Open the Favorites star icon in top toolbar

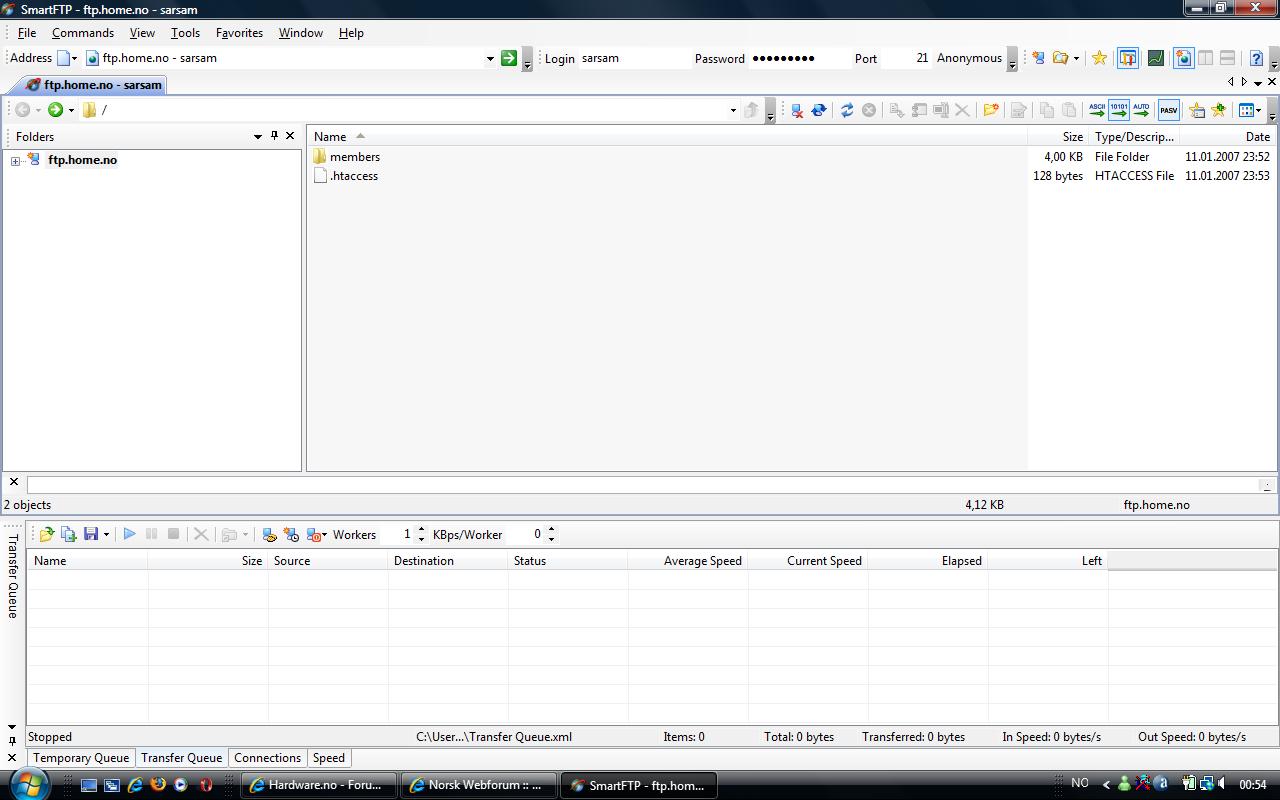click(1099, 58)
